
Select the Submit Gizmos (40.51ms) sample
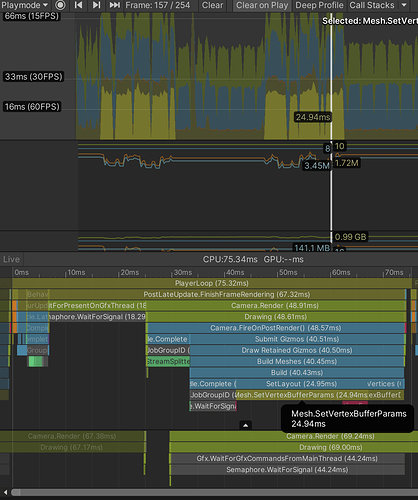tap(297, 339)
